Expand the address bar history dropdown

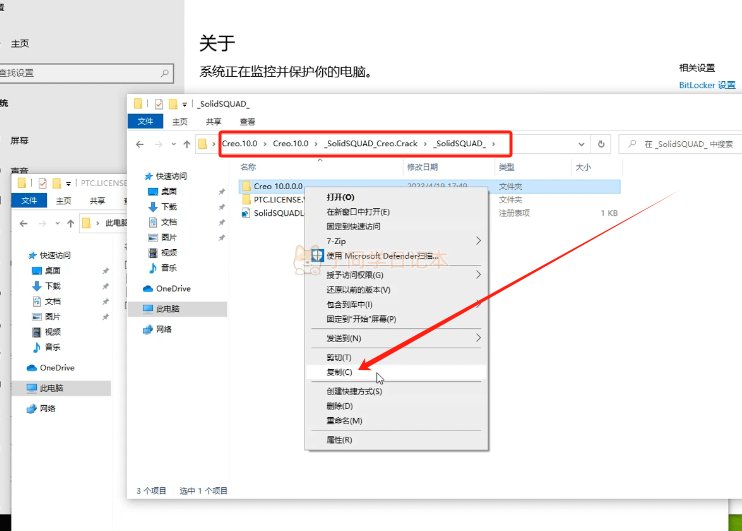(582, 144)
